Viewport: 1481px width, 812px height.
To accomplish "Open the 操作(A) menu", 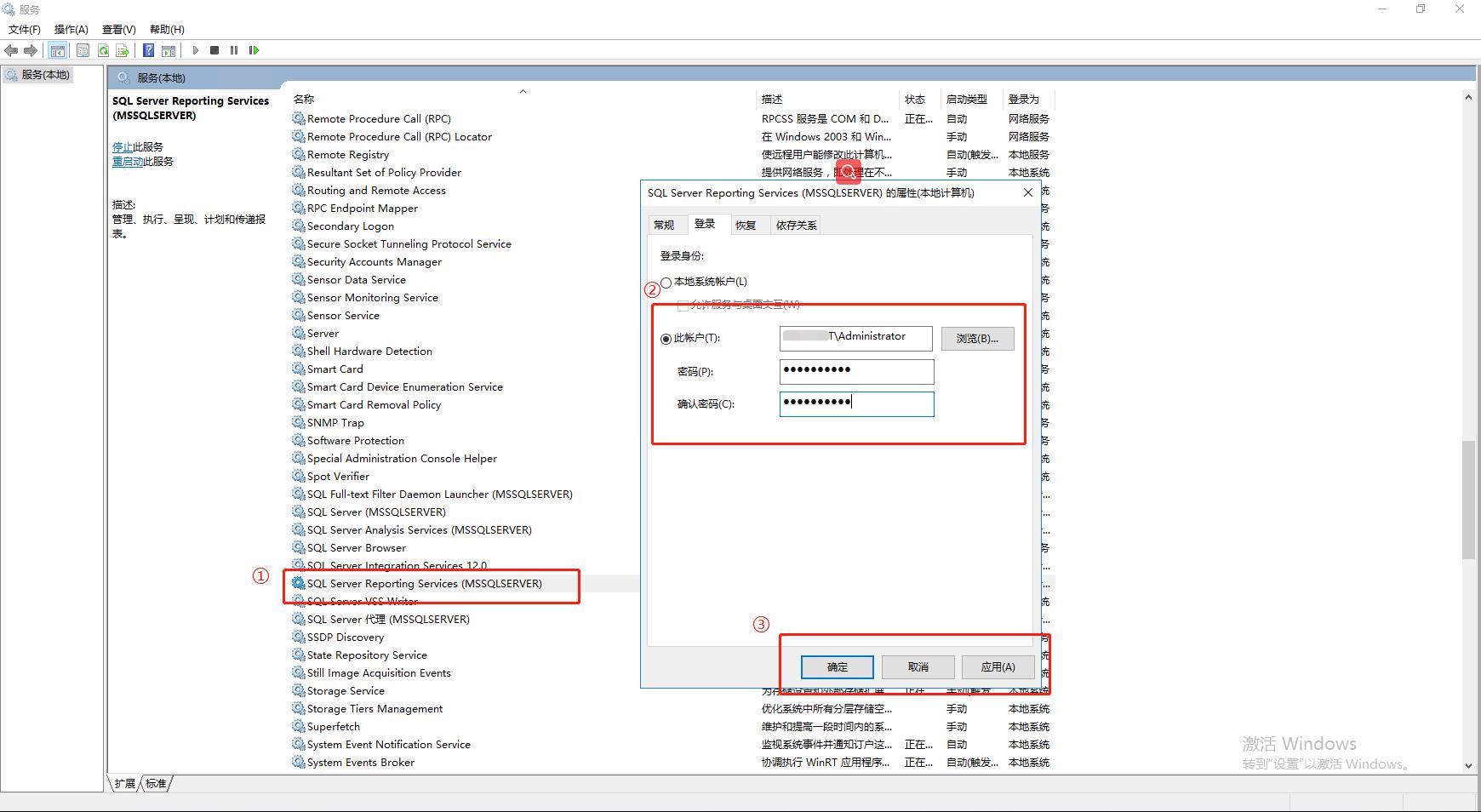I will 71,29.
